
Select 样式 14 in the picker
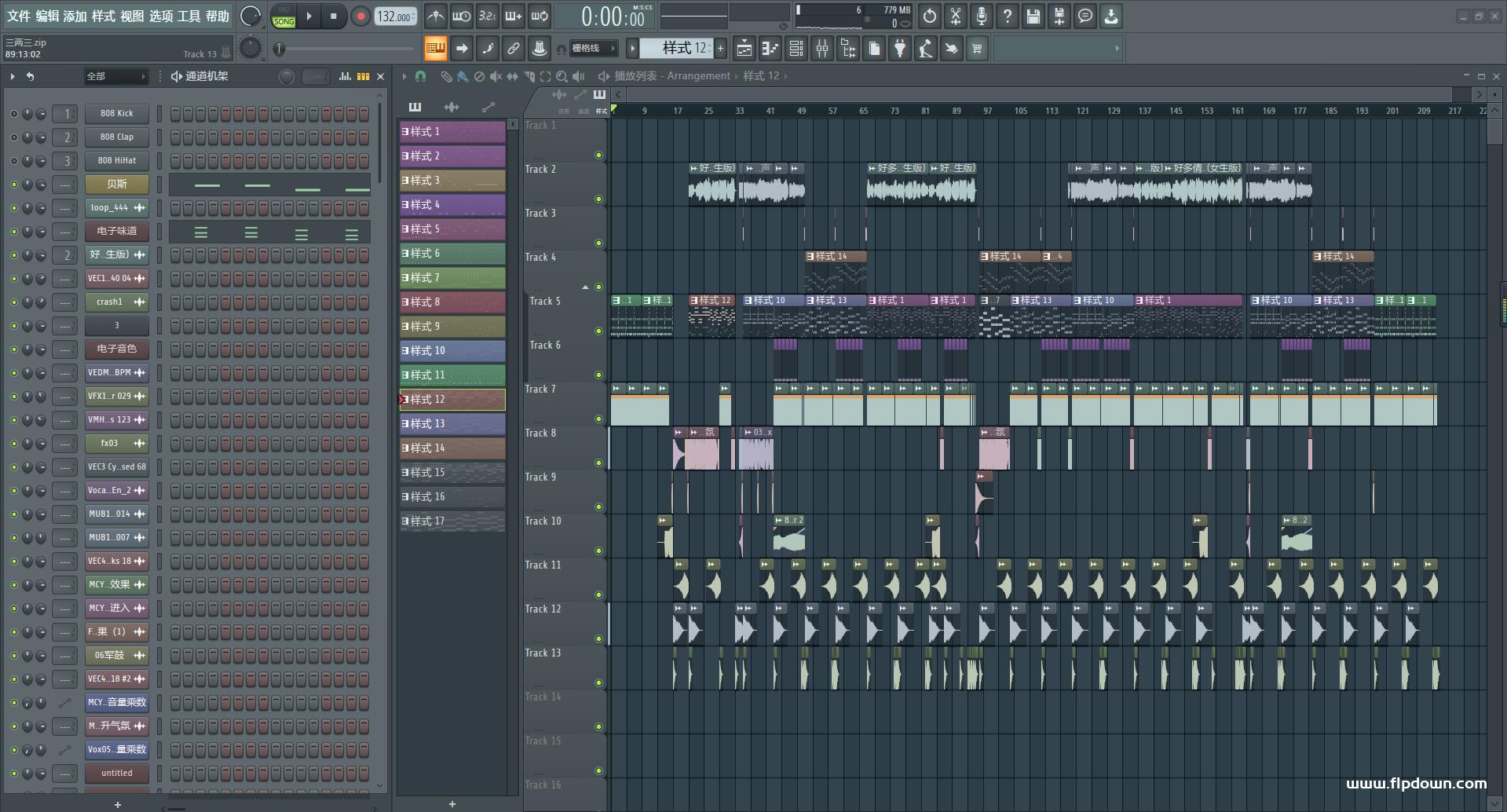(x=452, y=448)
